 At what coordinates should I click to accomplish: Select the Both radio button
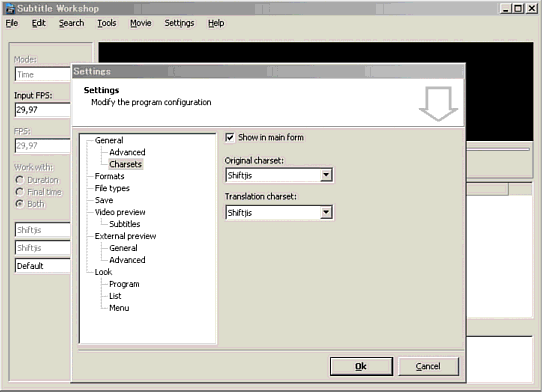(x=19, y=204)
